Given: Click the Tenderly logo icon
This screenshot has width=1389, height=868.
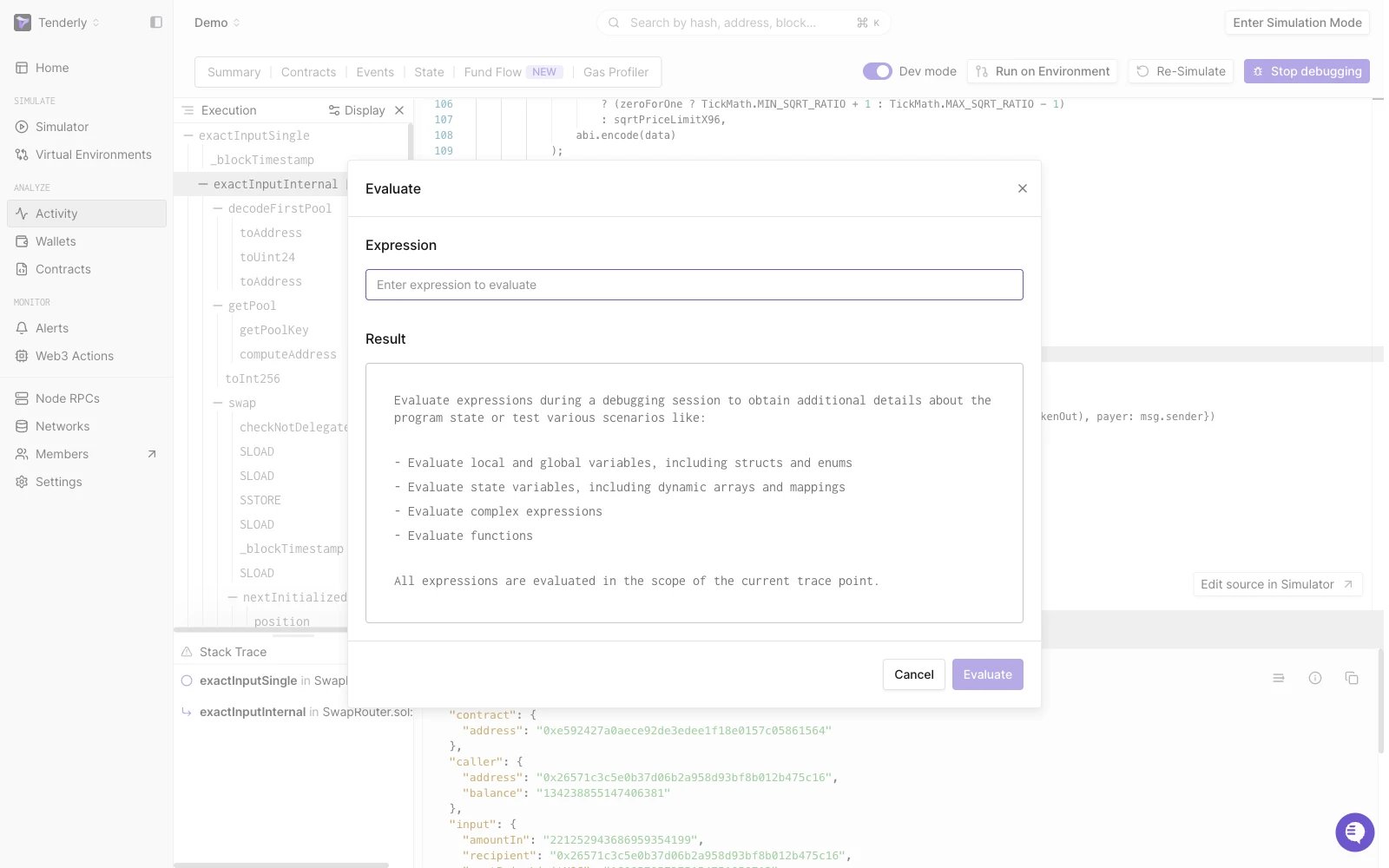Looking at the screenshot, I should [x=23, y=23].
